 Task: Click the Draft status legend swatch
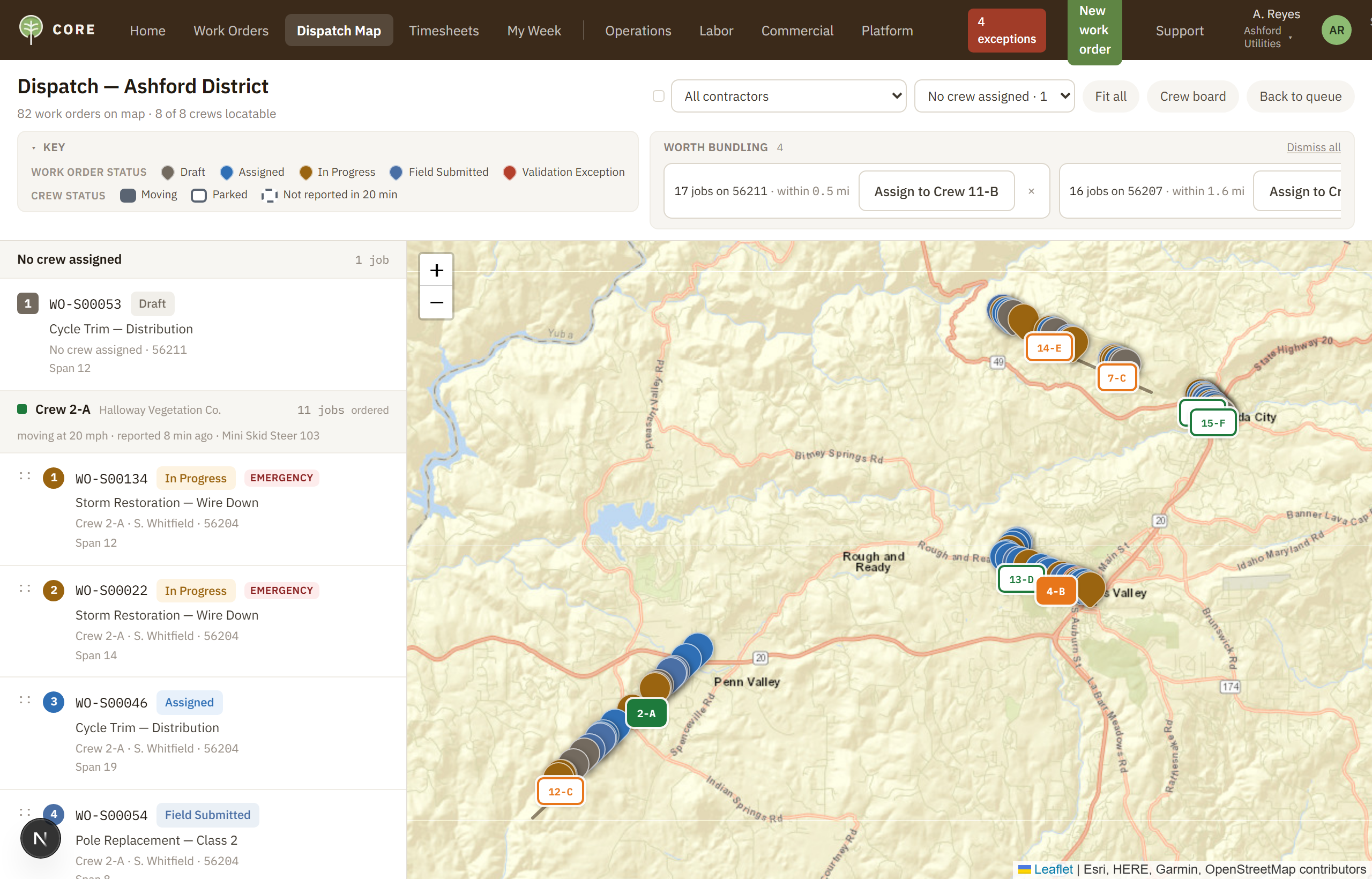pyautogui.click(x=168, y=173)
